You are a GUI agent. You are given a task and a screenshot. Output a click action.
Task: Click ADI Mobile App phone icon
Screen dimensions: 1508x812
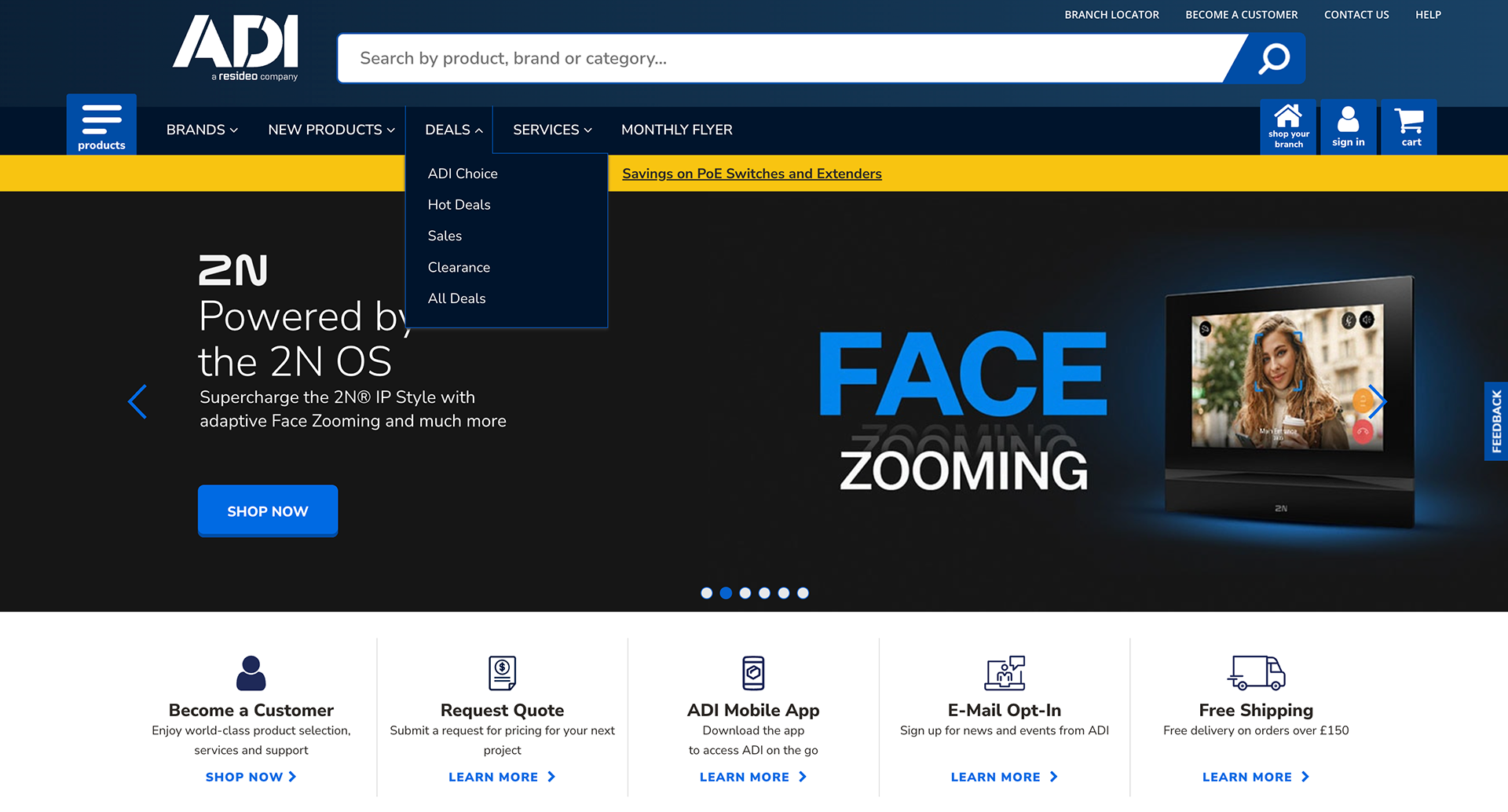coord(754,673)
